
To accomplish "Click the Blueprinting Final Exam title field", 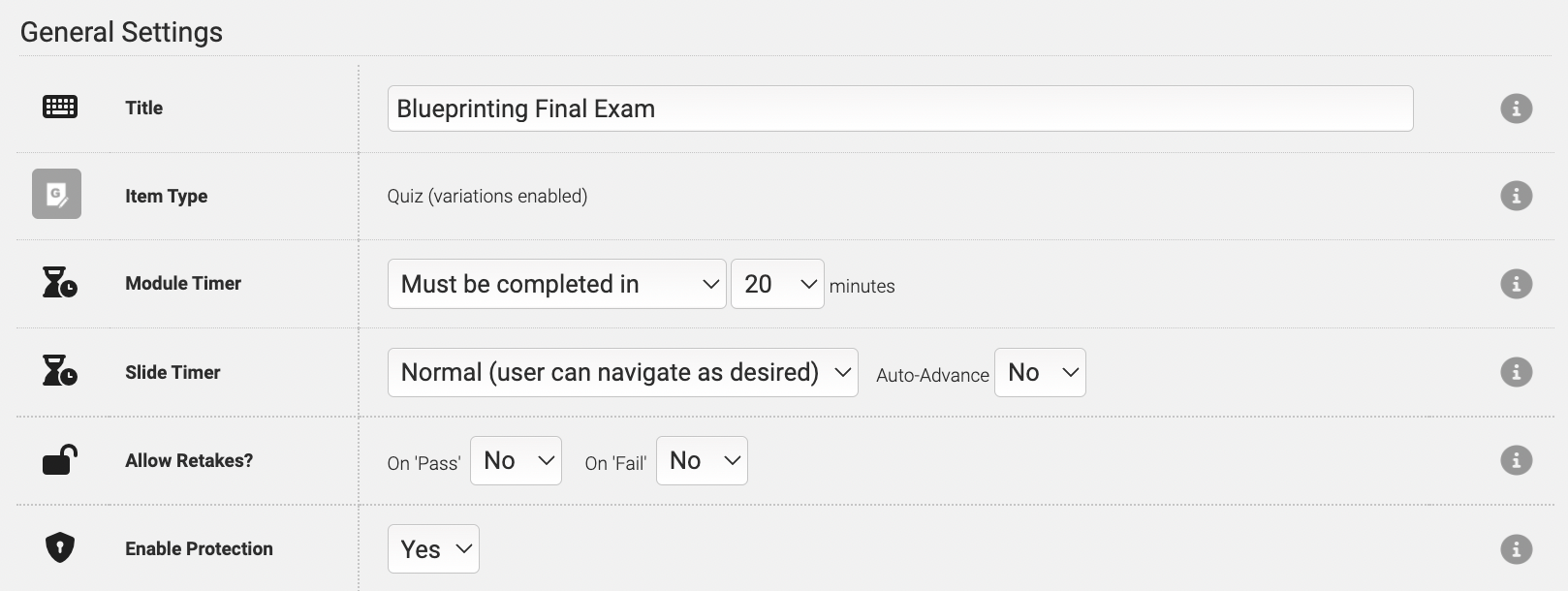I will pyautogui.click(x=899, y=109).
